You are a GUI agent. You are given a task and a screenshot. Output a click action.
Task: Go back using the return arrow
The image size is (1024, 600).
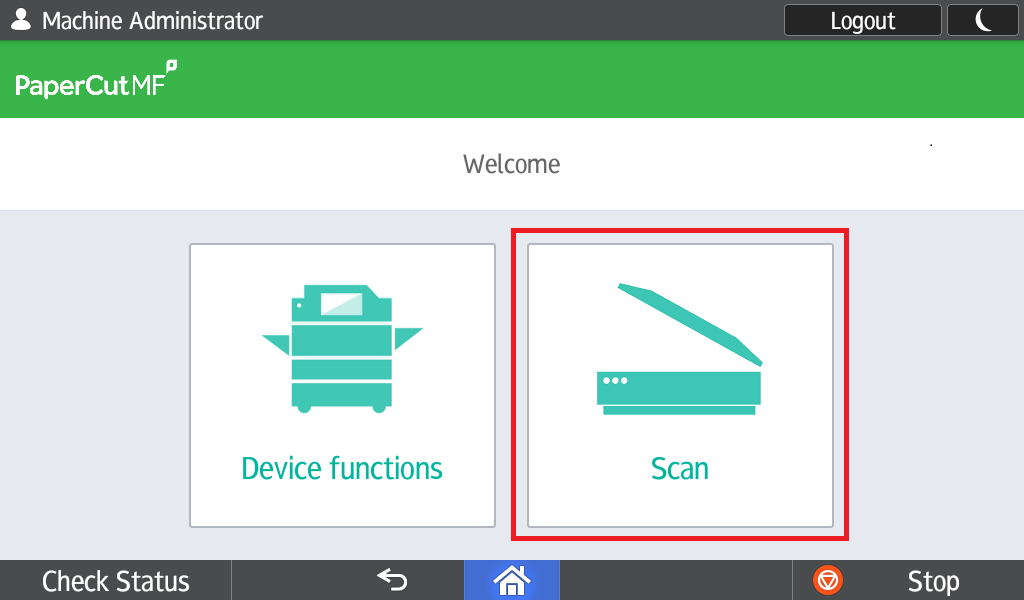pos(392,580)
